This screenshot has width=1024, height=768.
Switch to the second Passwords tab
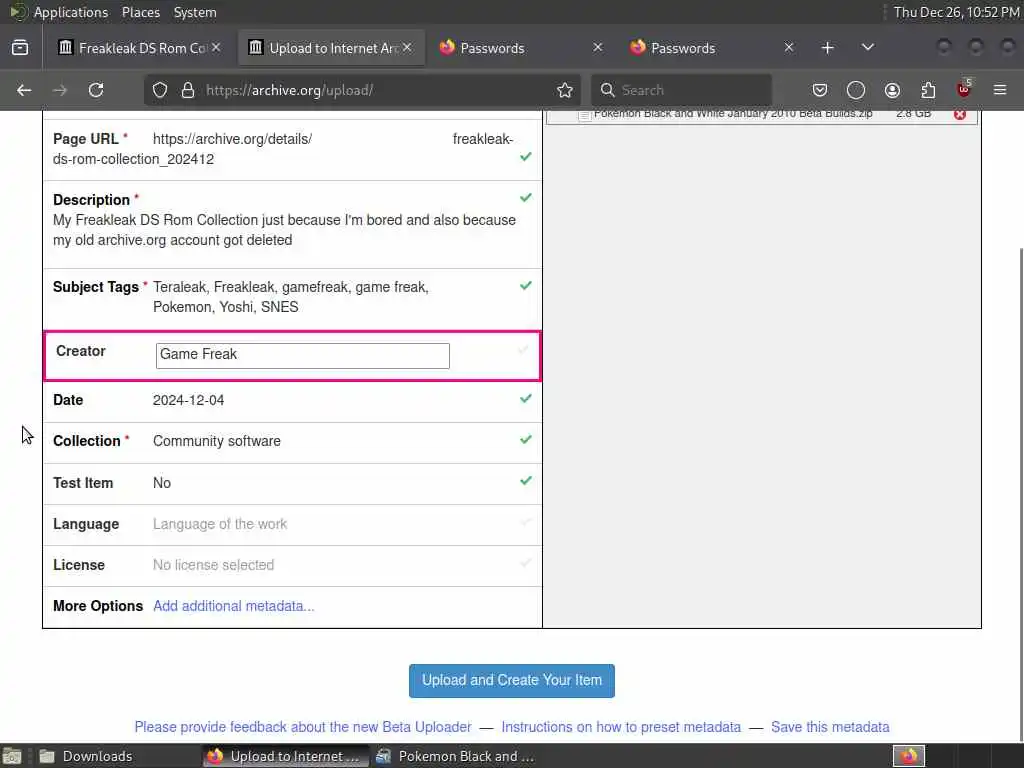[x=711, y=48]
